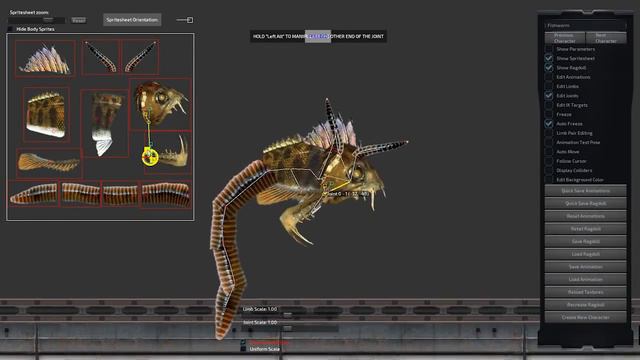
Task: Enable Edit Limbs checkbox
Action: [x=549, y=87]
